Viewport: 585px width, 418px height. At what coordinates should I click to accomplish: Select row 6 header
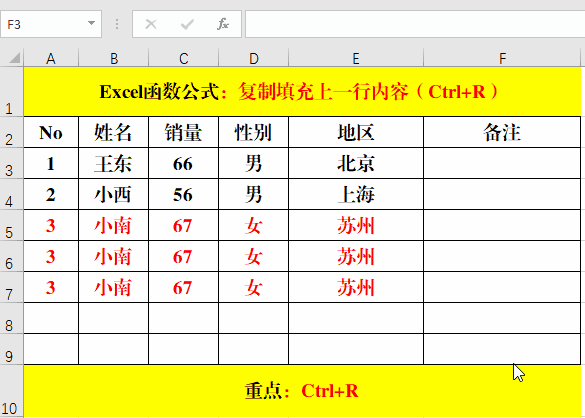click(x=11, y=256)
